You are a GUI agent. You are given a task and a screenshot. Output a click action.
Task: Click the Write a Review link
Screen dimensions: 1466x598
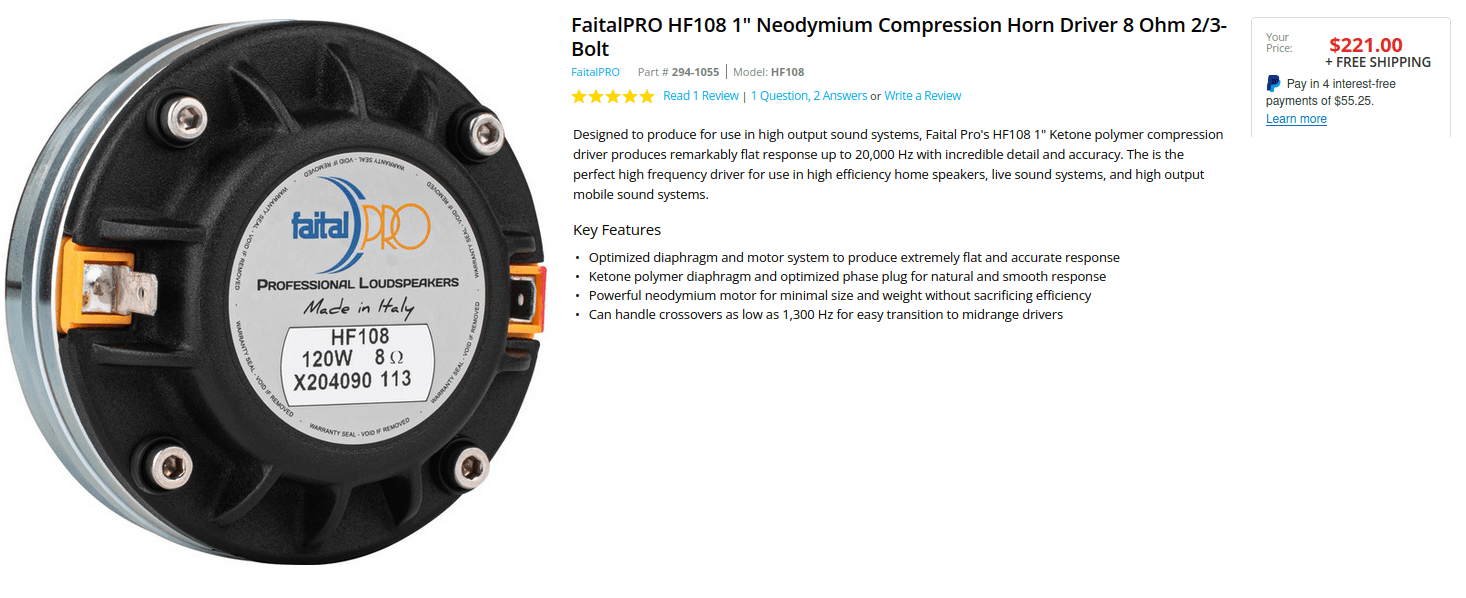click(x=922, y=96)
